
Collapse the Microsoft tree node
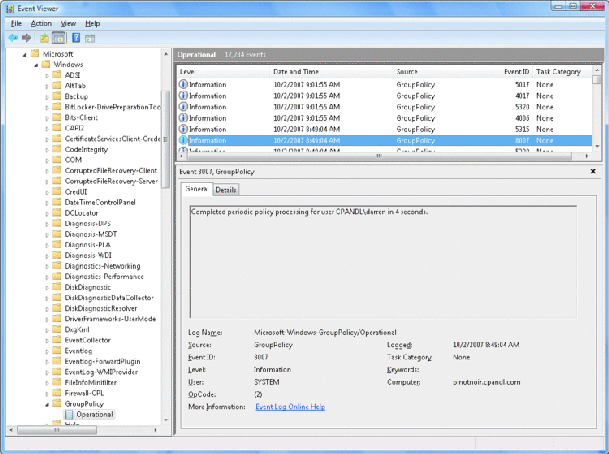pos(24,55)
